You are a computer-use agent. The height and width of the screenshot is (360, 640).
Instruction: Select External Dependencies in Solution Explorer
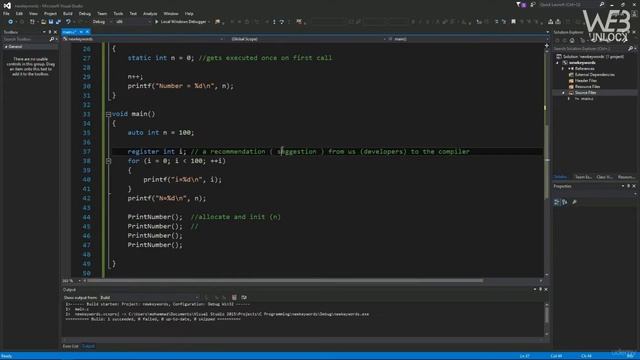[x=594, y=75]
